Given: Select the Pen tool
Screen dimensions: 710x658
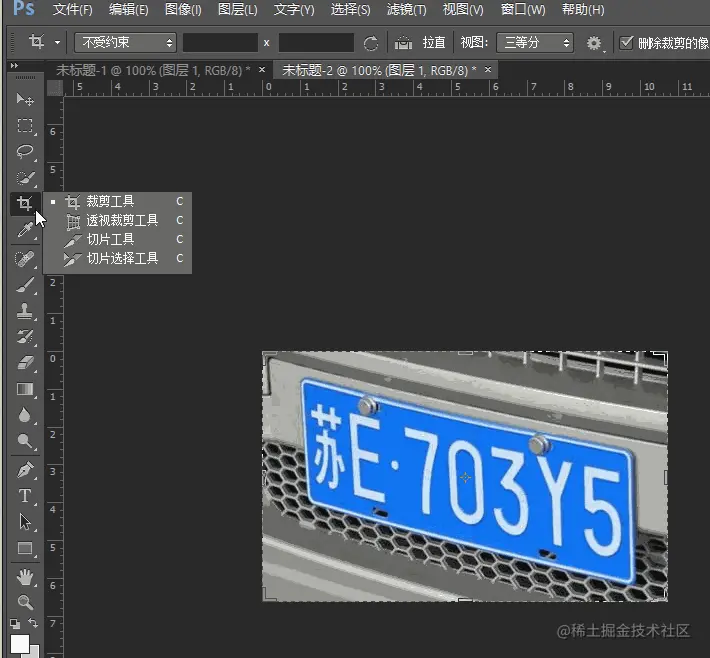Looking at the screenshot, I should tap(25, 470).
